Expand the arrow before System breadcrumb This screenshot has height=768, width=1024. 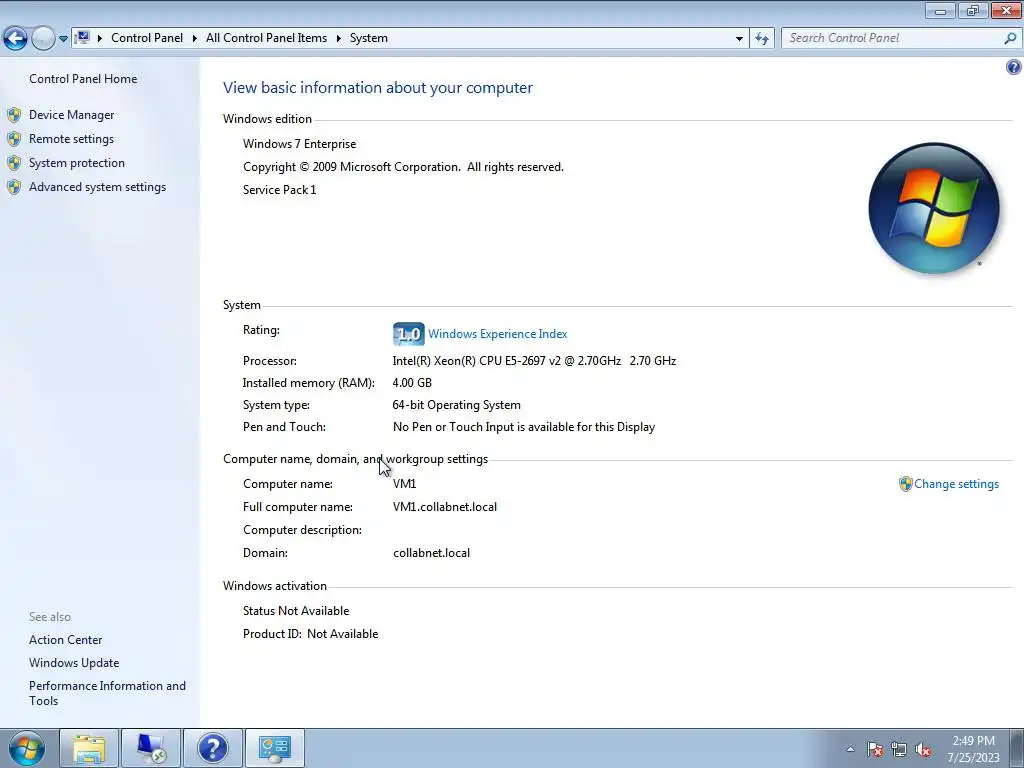[339, 39]
